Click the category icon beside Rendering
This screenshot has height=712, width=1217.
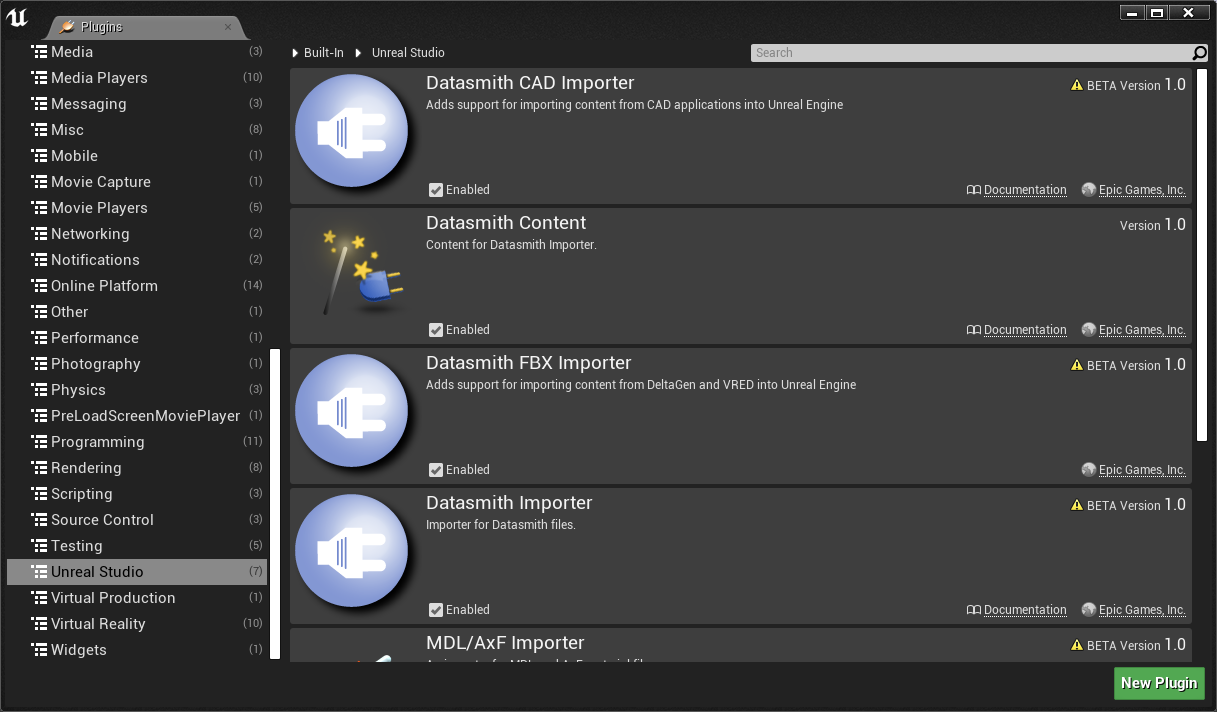click(39, 468)
